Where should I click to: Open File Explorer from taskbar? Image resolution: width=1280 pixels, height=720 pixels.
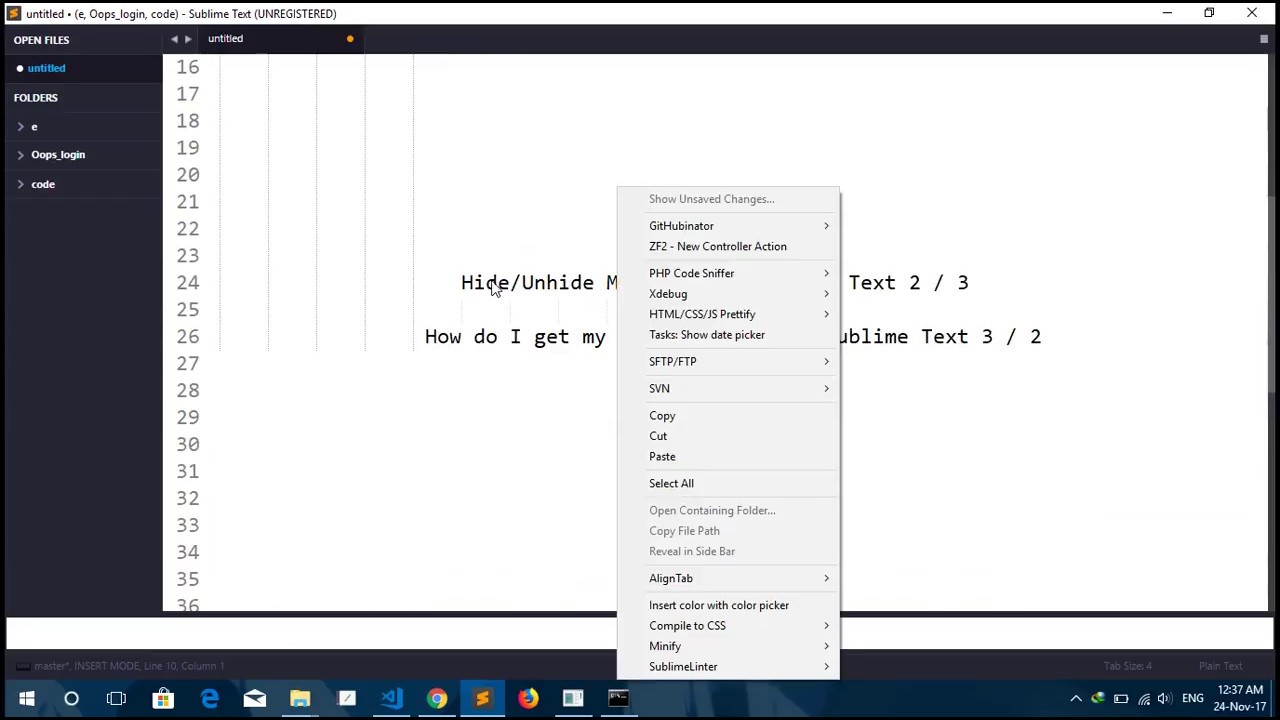click(x=300, y=698)
